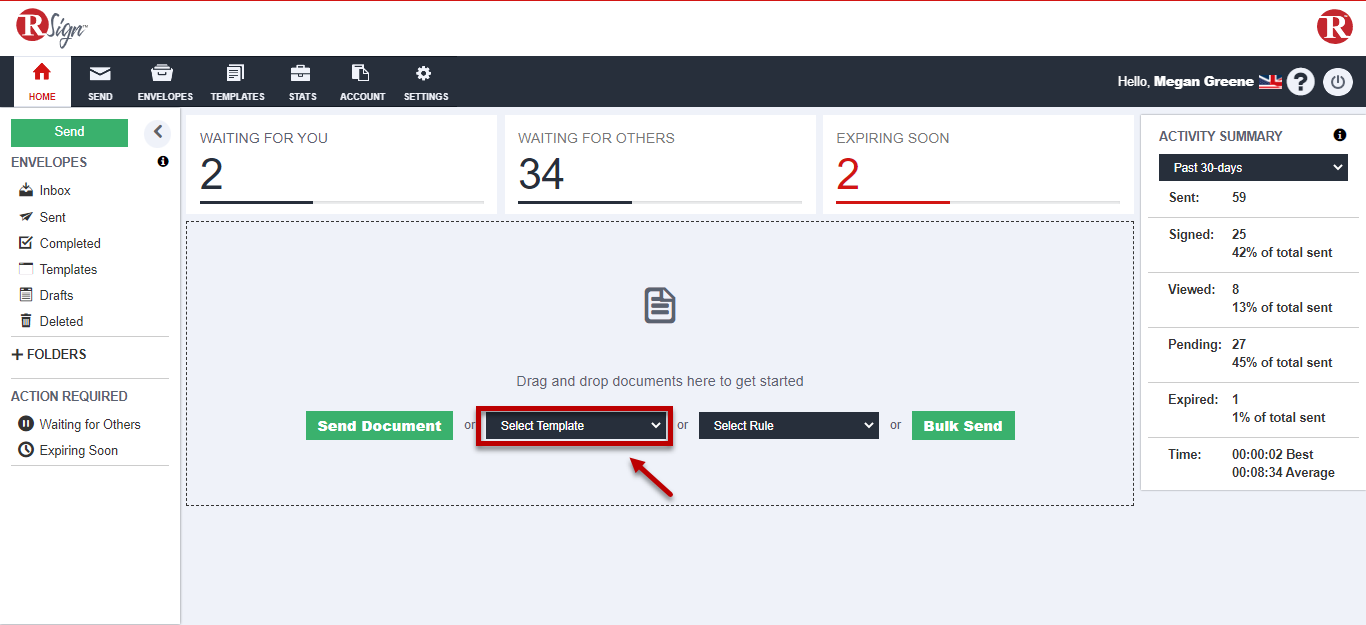Click the power logout icon
Viewport: 1366px width, 625px height.
point(1338,82)
